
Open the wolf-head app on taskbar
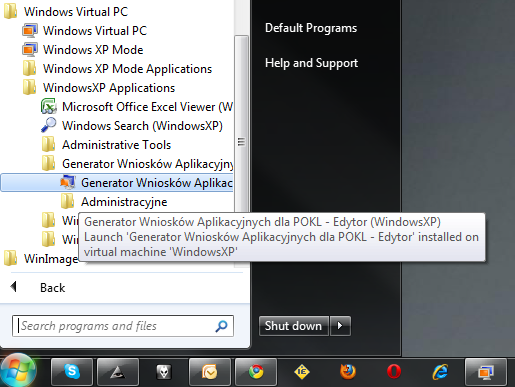point(164,372)
